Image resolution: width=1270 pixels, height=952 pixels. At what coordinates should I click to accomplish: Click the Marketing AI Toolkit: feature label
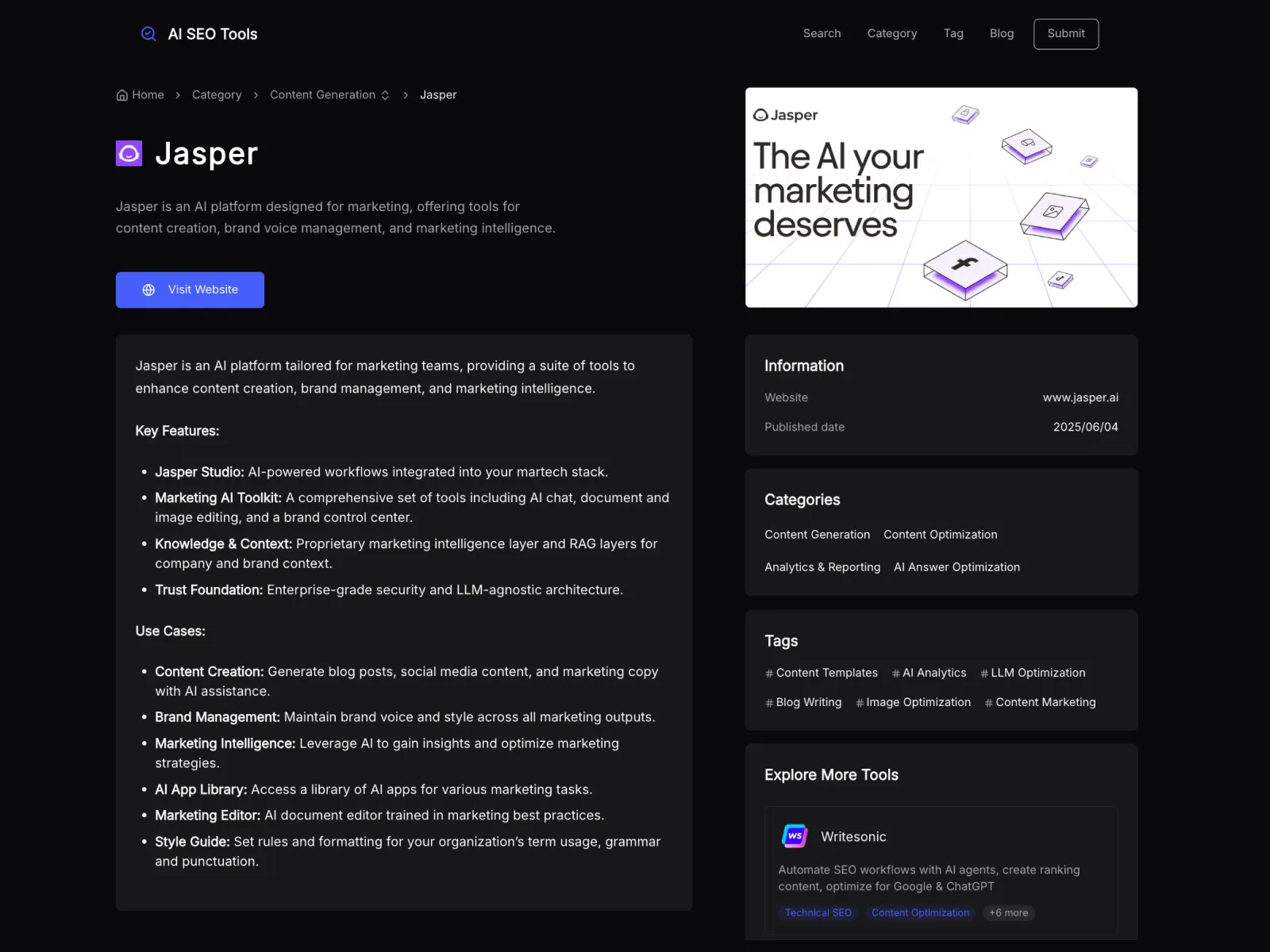[x=218, y=498]
